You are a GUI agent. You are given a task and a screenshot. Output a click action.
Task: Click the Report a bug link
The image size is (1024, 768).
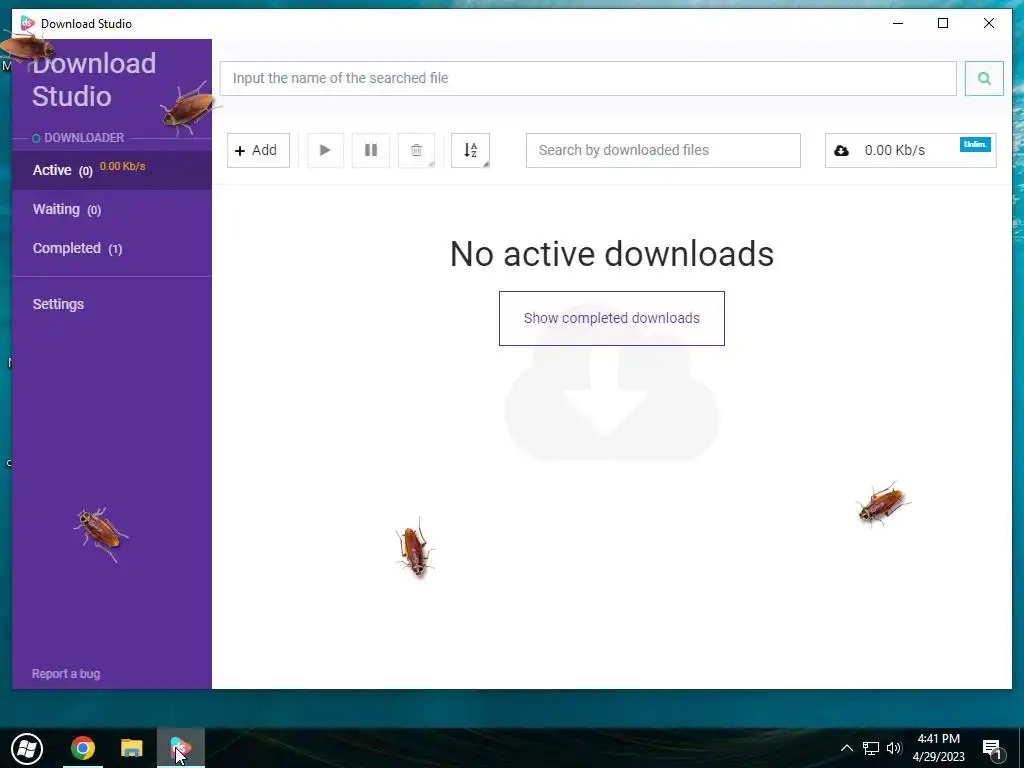click(66, 674)
